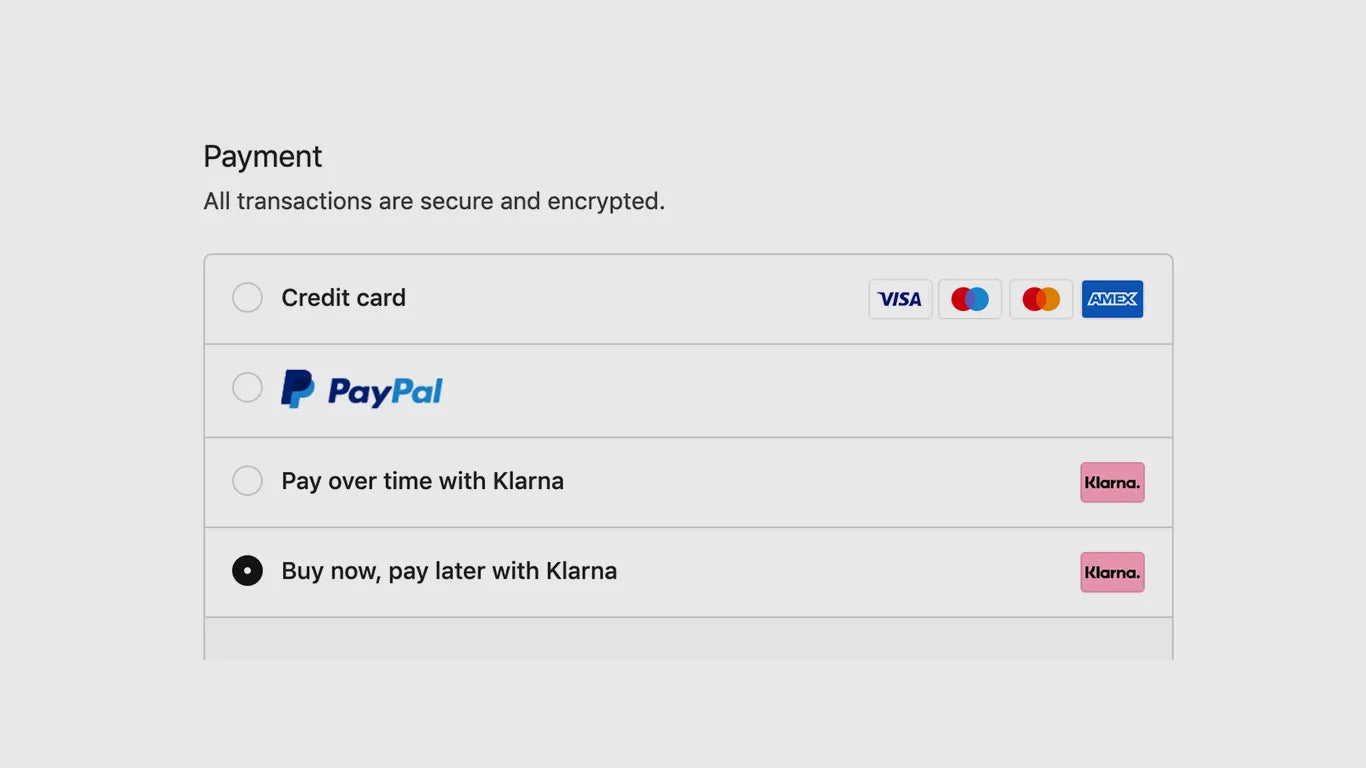The height and width of the screenshot is (768, 1366).
Task: Click the Maestro card icon
Action: click(x=970, y=299)
